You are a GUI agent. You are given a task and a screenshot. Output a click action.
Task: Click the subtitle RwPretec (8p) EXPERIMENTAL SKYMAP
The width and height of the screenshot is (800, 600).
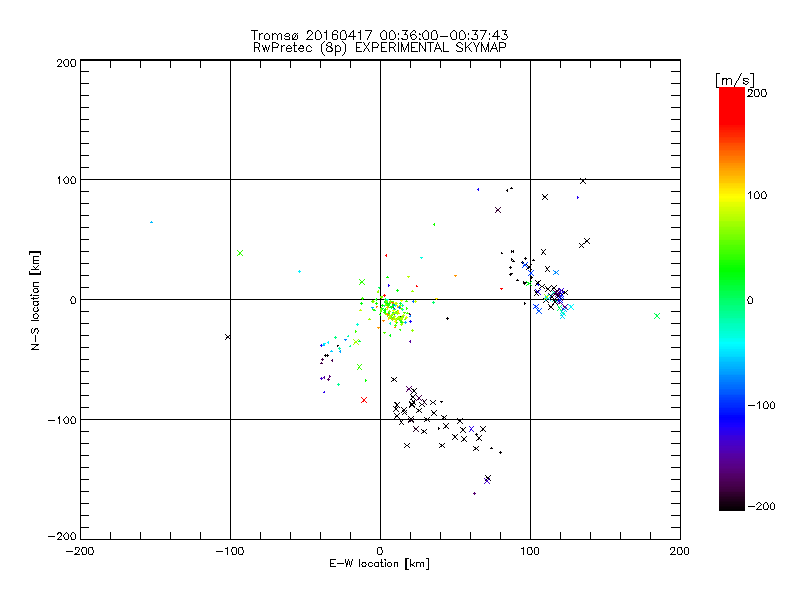(x=379, y=48)
